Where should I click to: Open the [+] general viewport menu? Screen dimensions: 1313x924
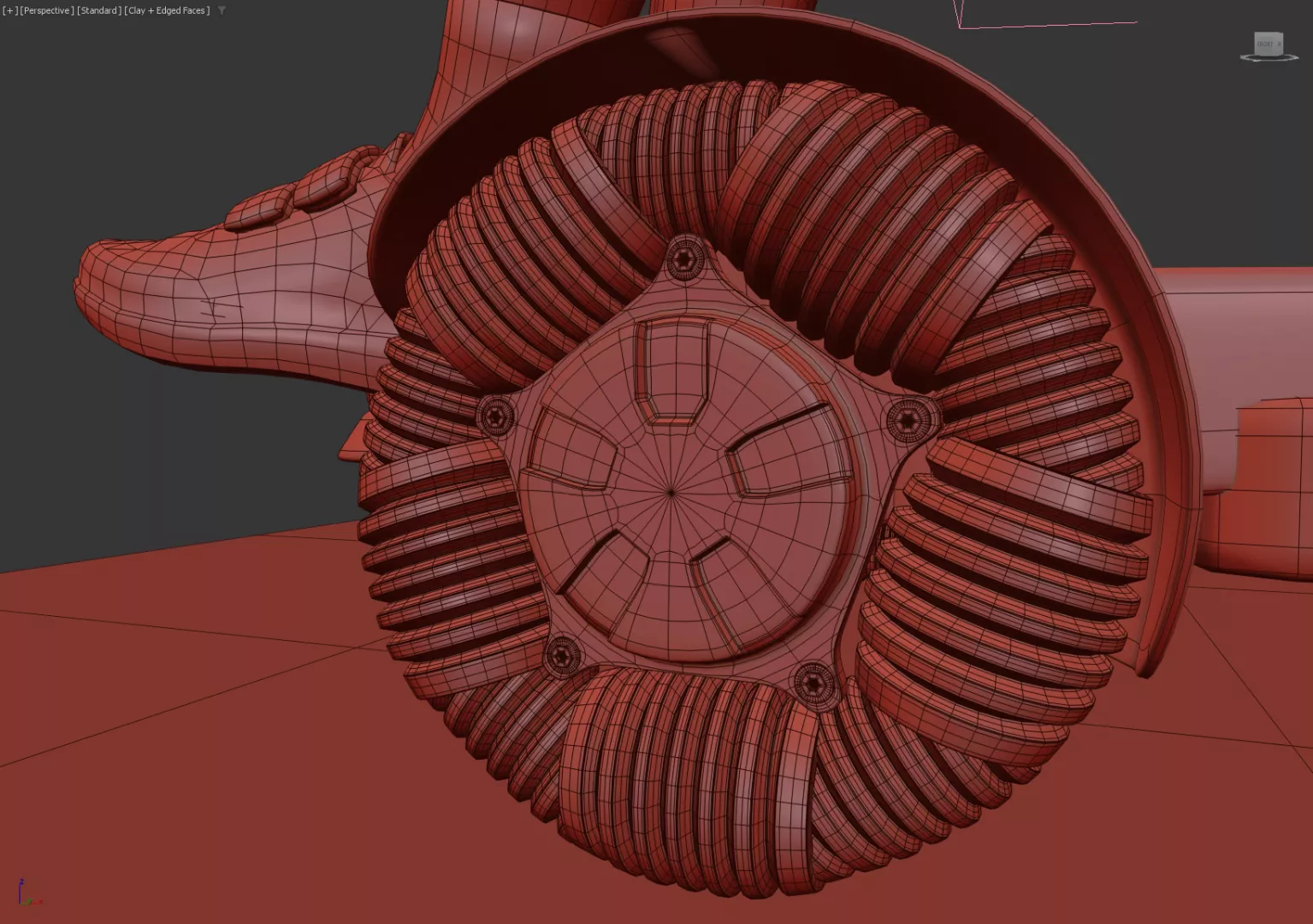point(9,11)
